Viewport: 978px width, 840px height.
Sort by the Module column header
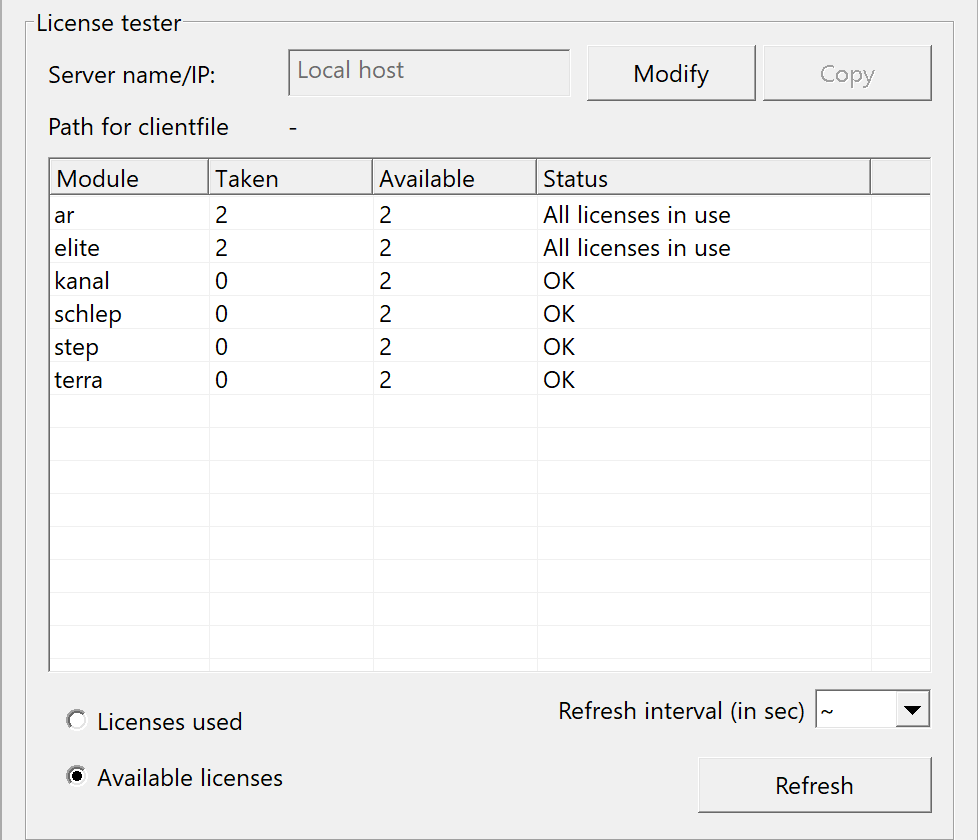coord(128,179)
